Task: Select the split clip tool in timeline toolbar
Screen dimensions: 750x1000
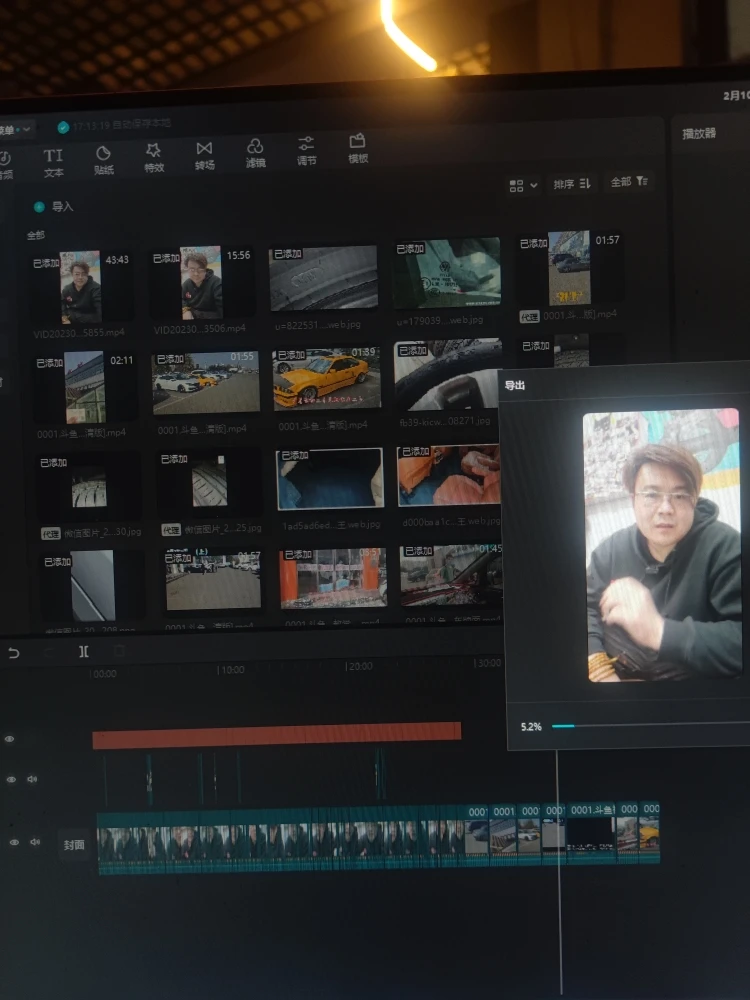Action: (x=84, y=651)
